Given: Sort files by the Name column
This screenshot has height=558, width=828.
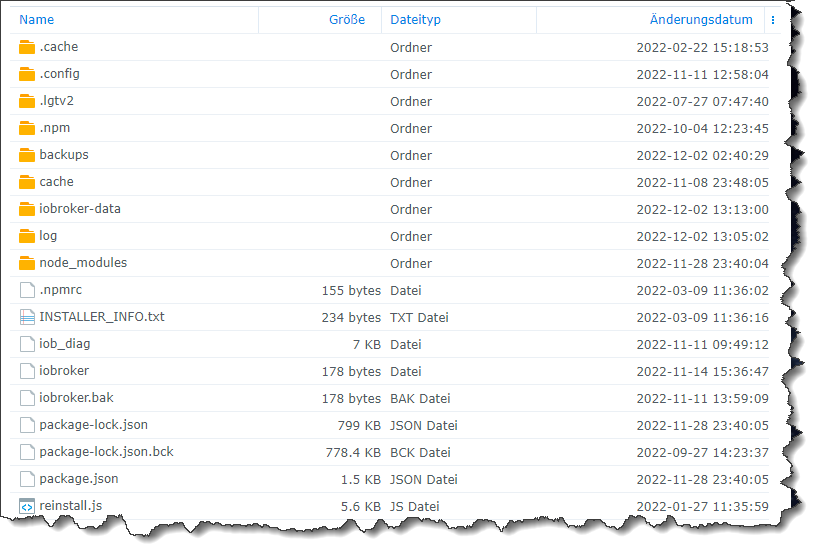Looking at the screenshot, I should pos(36,20).
